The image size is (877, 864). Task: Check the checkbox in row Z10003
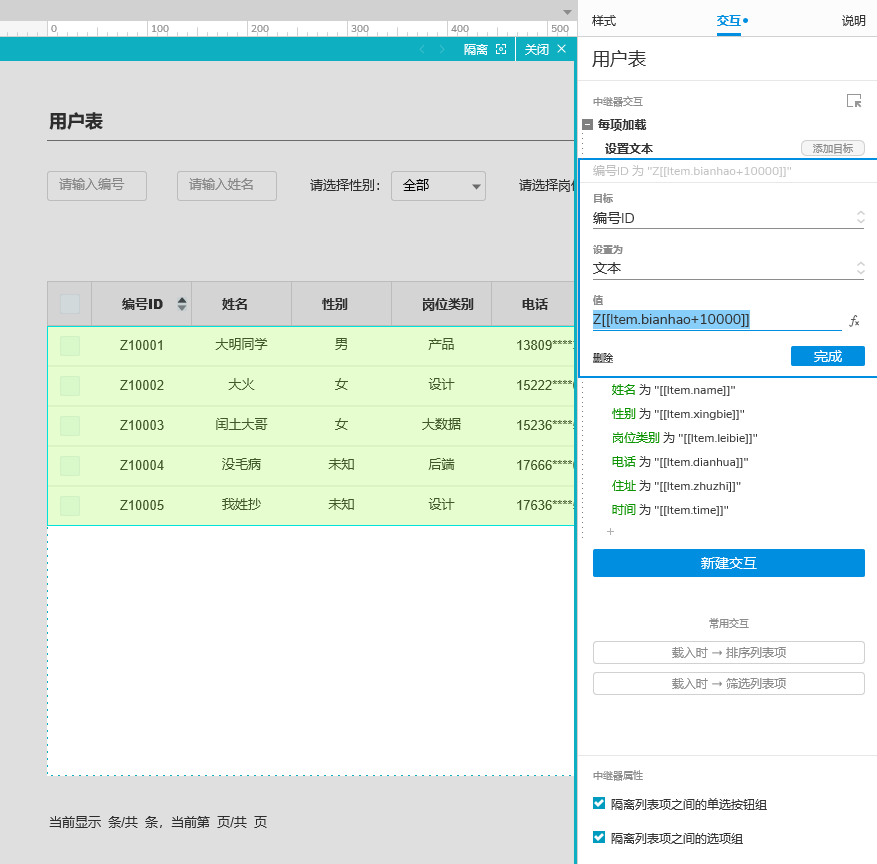point(70,426)
